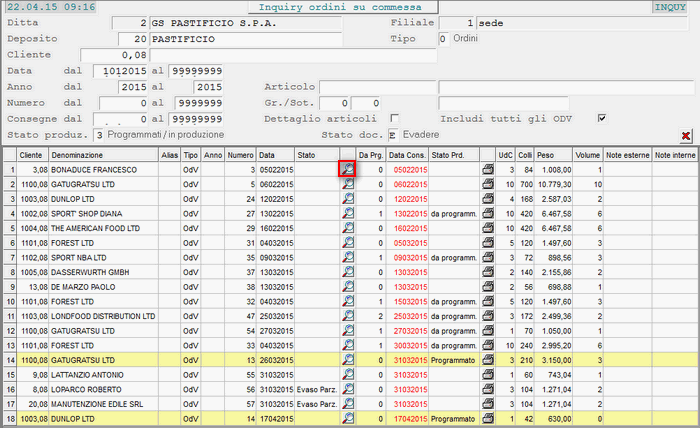Print icon for LONDFOOD DISTRIBUTION LTD row

pyautogui.click(x=488, y=316)
